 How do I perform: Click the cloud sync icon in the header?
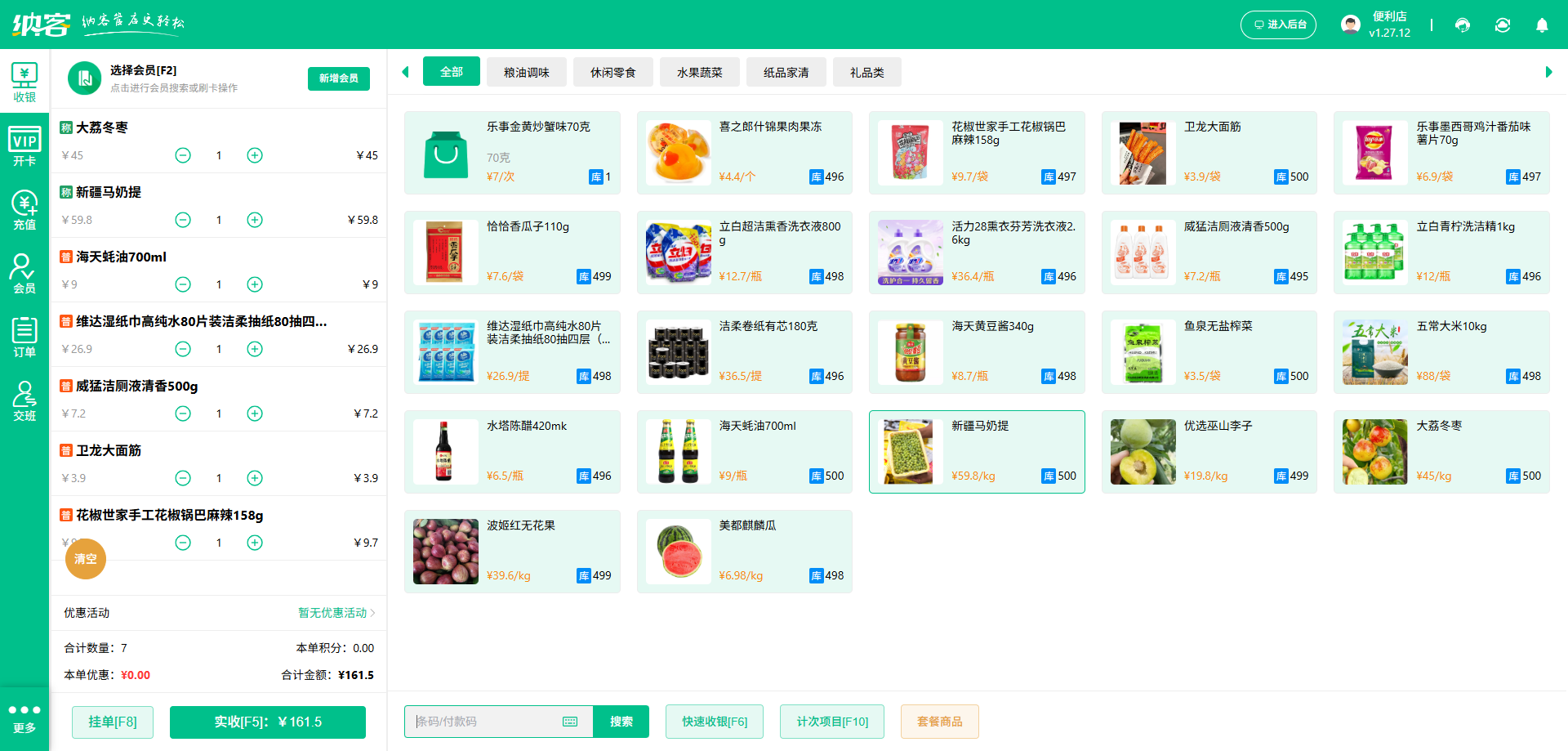(x=1503, y=25)
